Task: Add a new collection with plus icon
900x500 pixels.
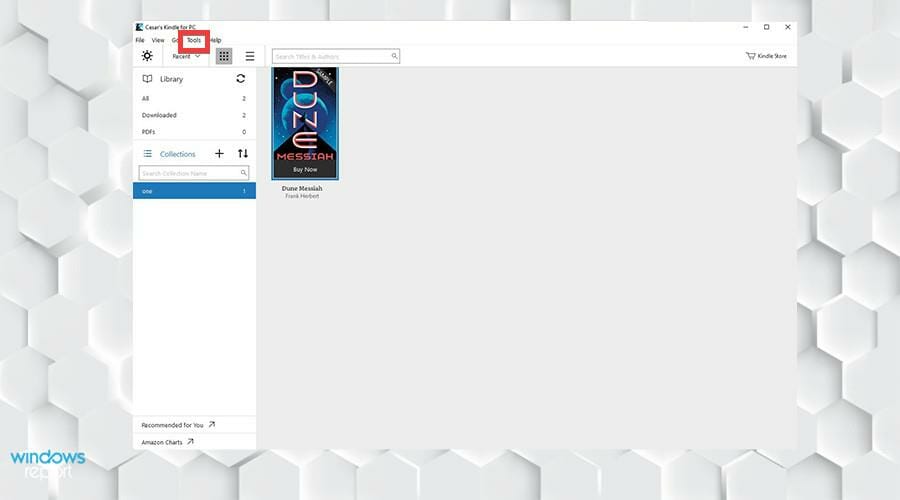Action: (x=219, y=153)
